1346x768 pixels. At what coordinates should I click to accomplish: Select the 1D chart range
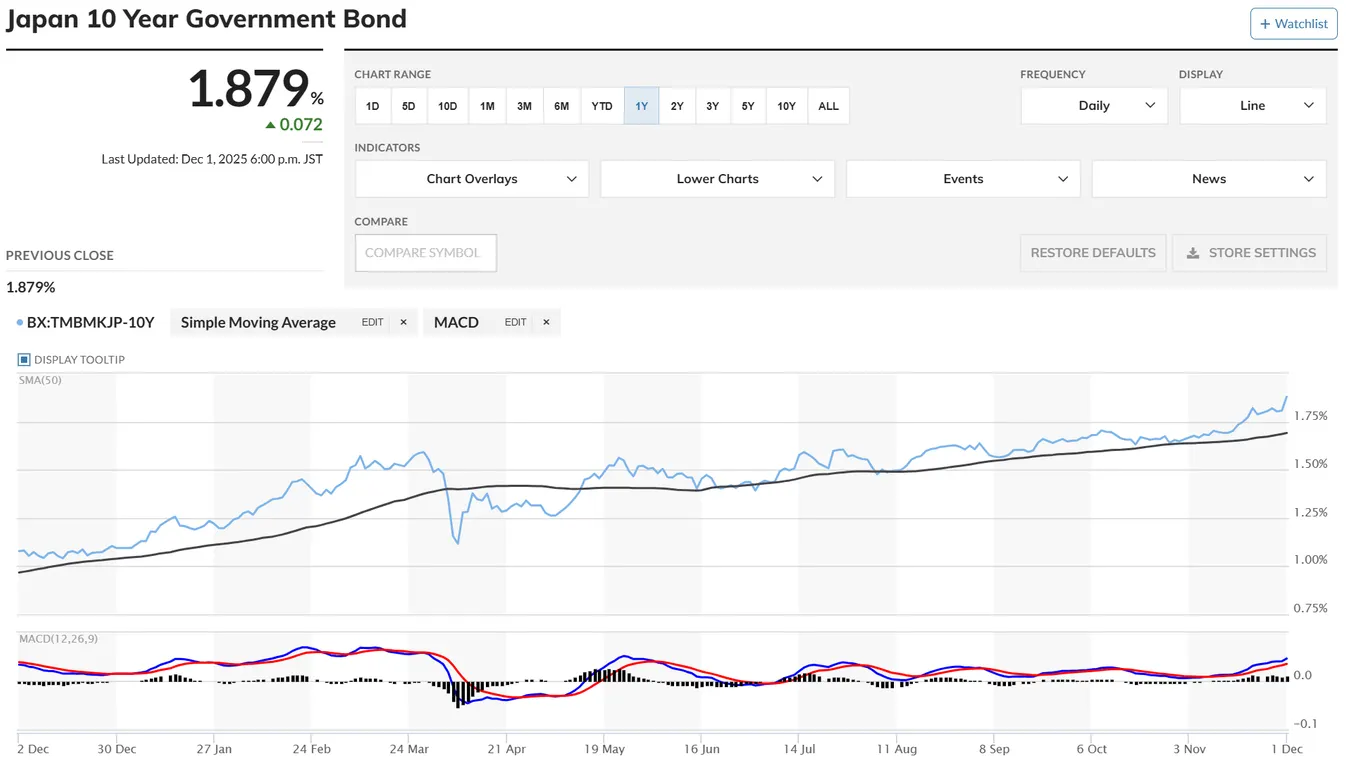(372, 106)
